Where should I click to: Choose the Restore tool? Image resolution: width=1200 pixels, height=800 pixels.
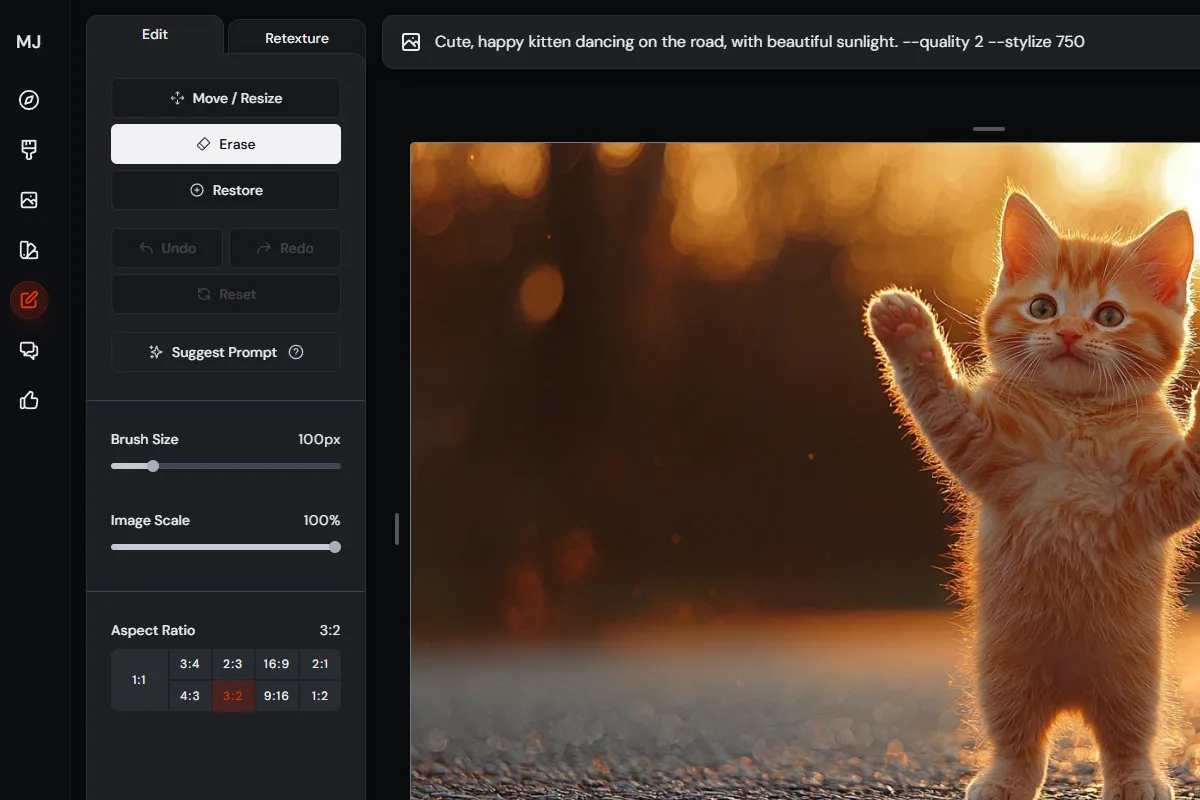point(226,190)
